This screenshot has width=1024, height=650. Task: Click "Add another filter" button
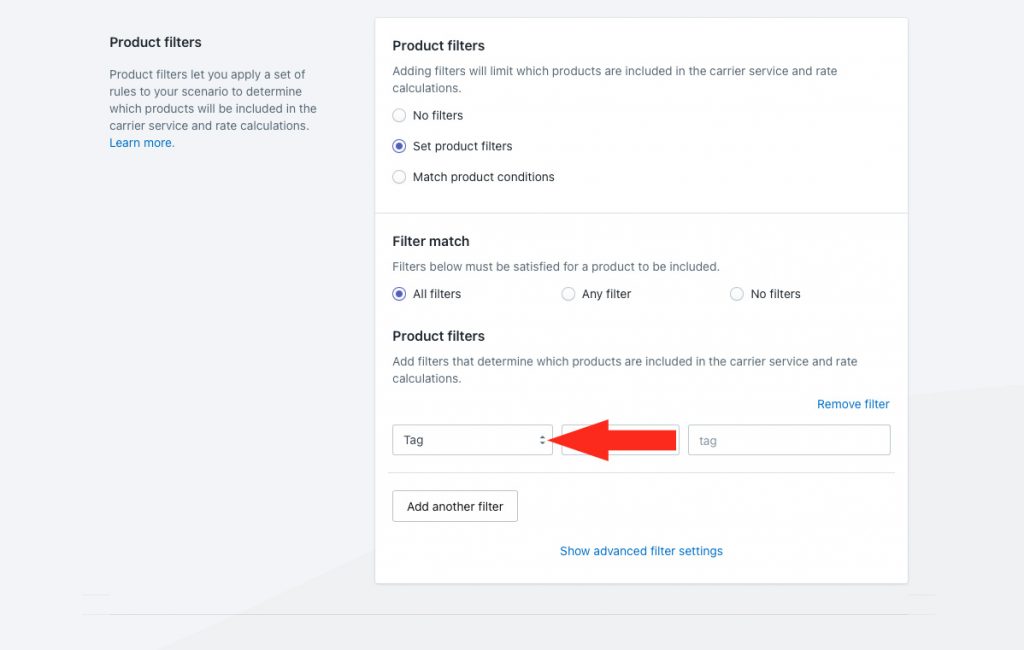point(455,506)
